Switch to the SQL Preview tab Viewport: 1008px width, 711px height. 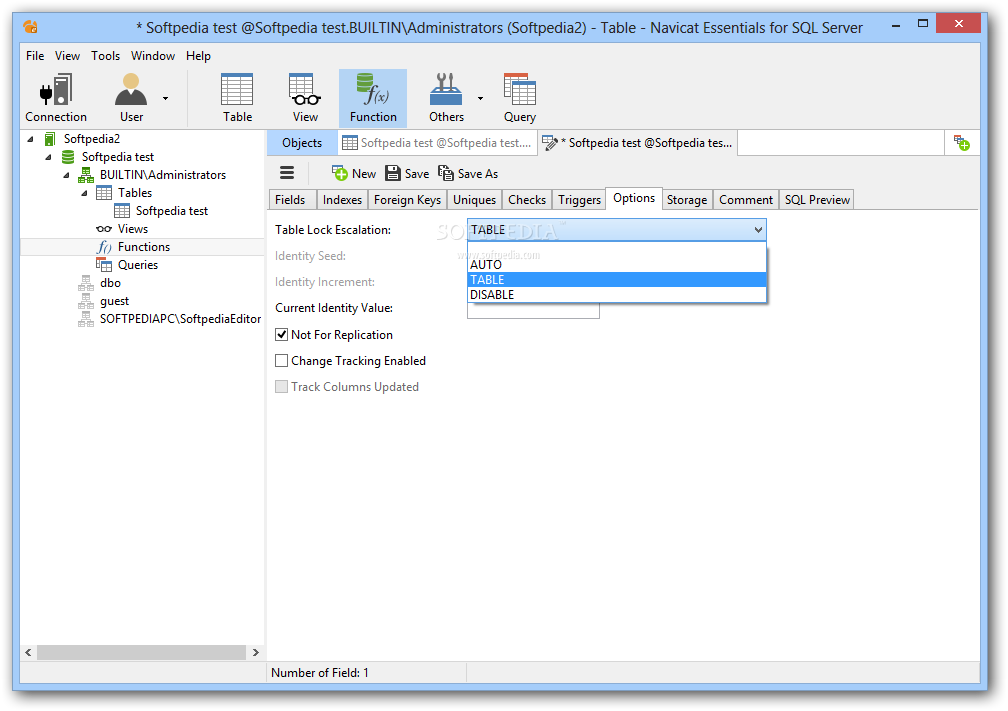pos(817,200)
